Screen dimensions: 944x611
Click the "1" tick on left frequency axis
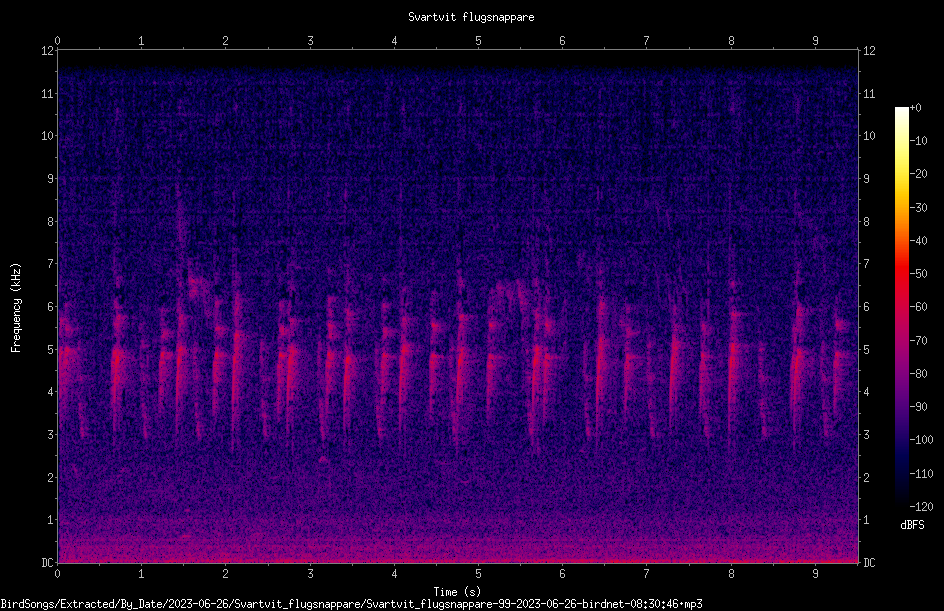[x=50, y=520]
